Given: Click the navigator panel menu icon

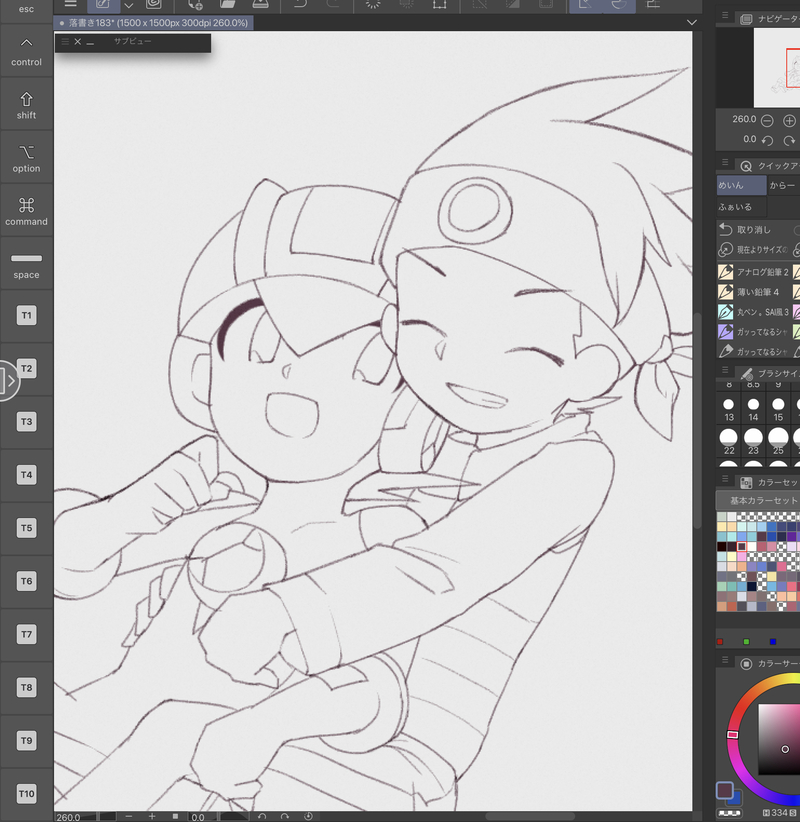Looking at the screenshot, I should (x=725, y=16).
